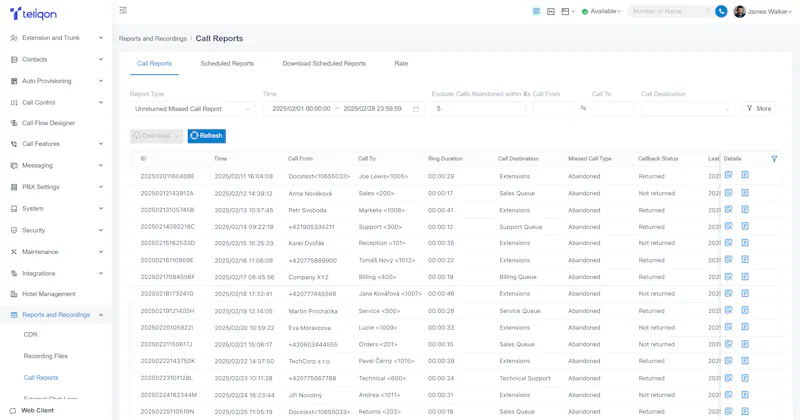Screen dimensions: 800x420
Task: Open the James Walker avatar picture
Action: pos(739,11)
